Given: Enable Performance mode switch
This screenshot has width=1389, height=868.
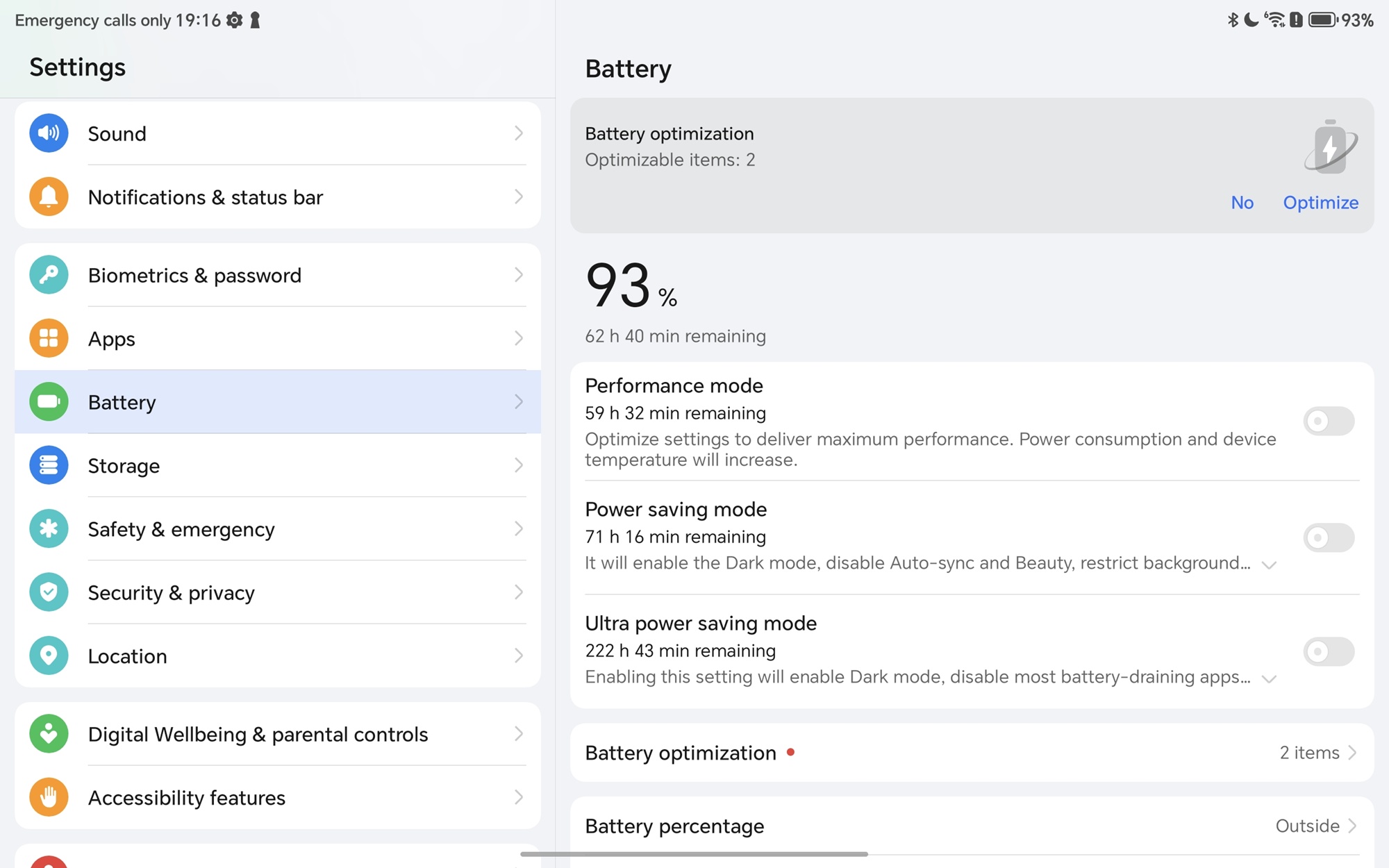Looking at the screenshot, I should (x=1328, y=422).
